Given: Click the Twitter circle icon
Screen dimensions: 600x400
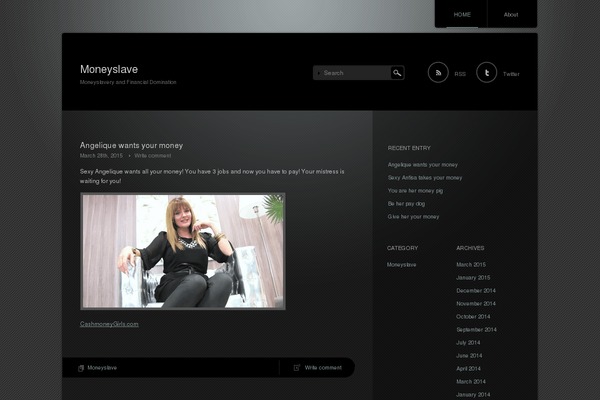Looking at the screenshot, I should [486, 72].
